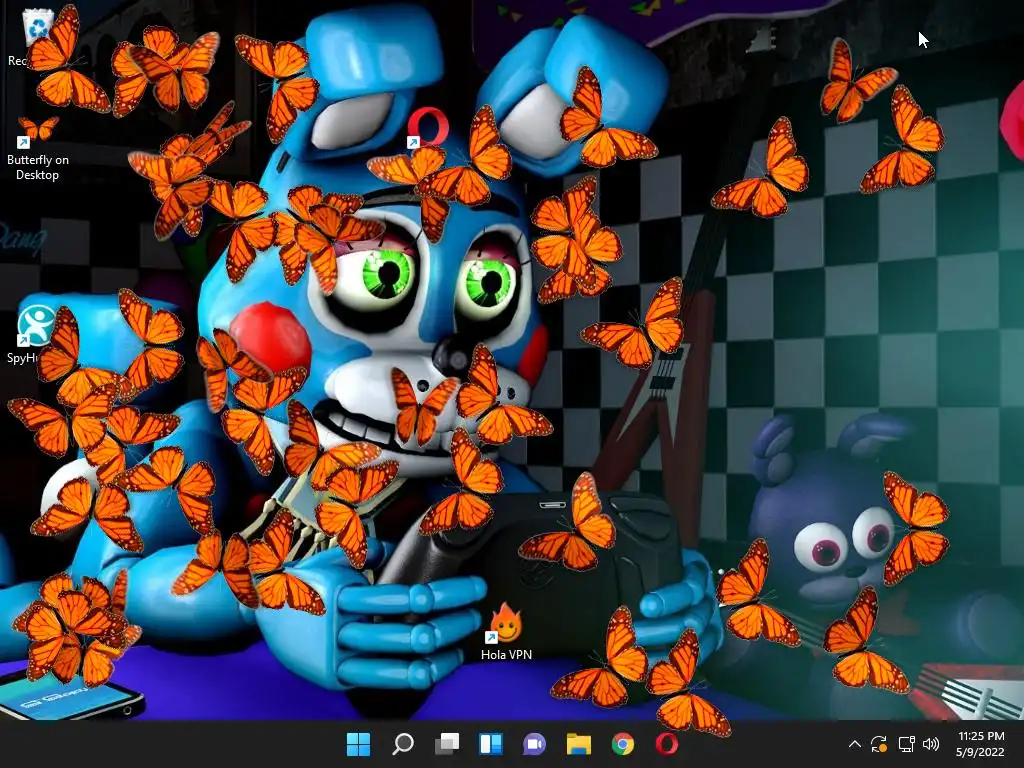This screenshot has width=1024, height=768.
Task: Select the Hola VPN desktop shortcut
Action: click(506, 633)
